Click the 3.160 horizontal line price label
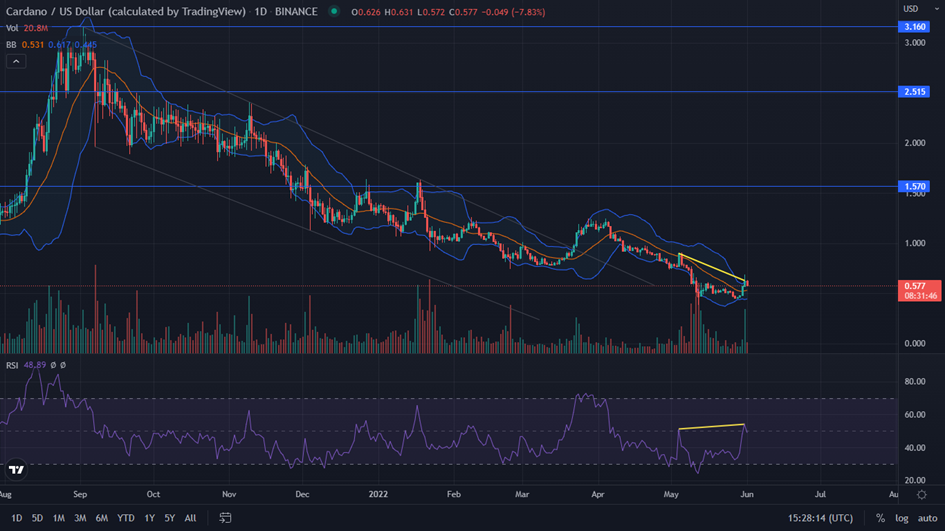The image size is (945, 531). tap(914, 27)
